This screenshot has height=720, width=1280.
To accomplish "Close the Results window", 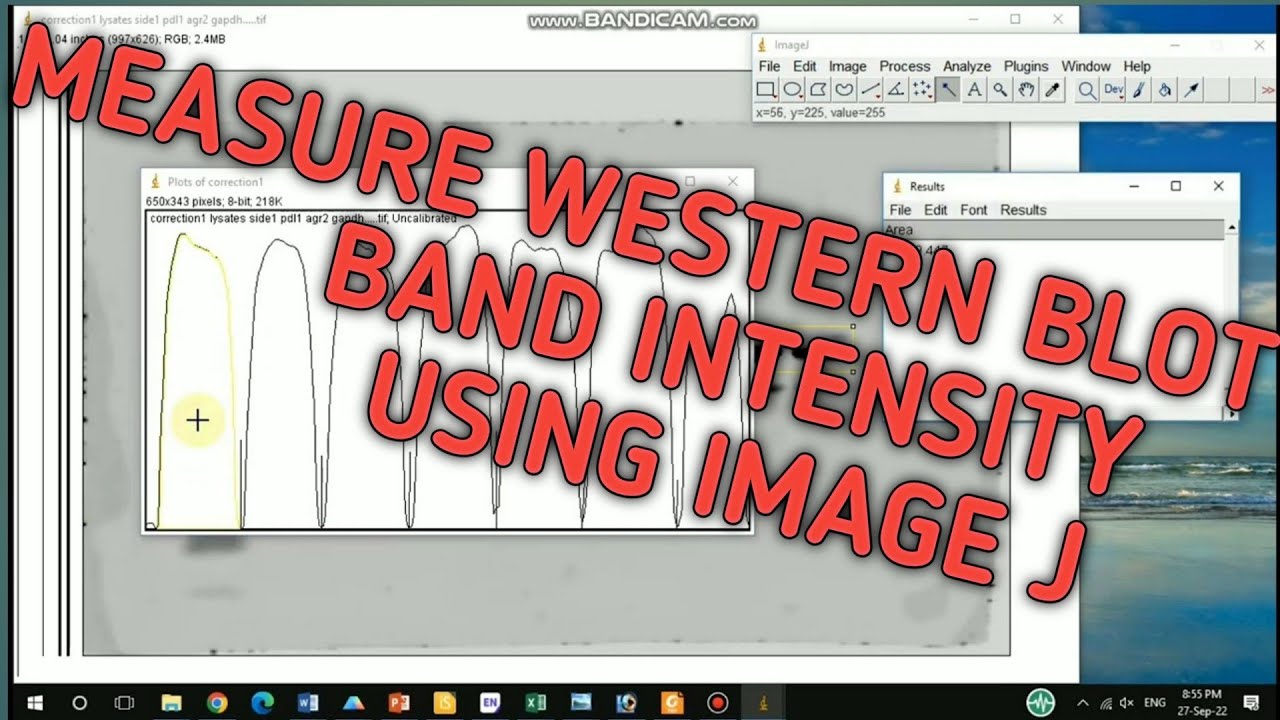I will point(1218,186).
